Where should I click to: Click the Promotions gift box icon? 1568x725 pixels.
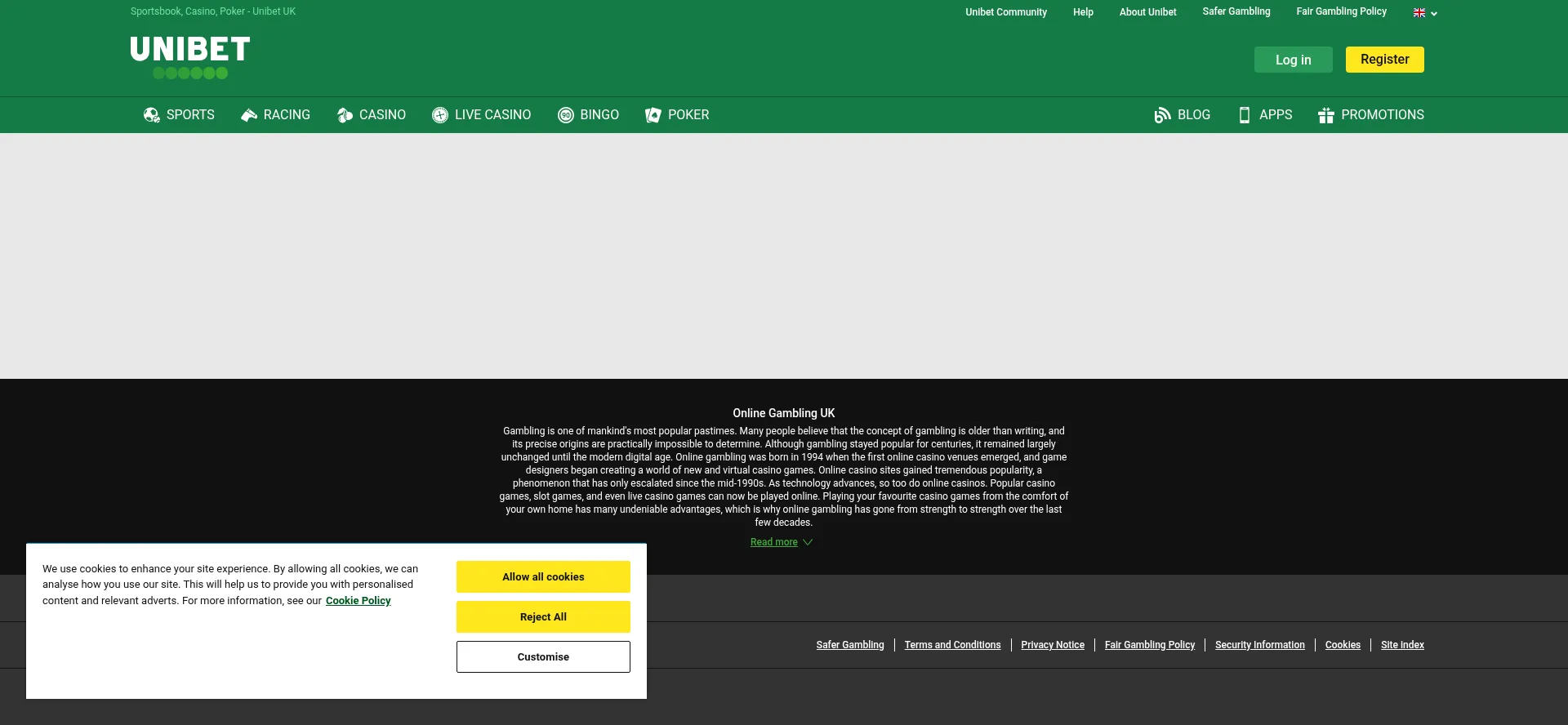(1326, 115)
